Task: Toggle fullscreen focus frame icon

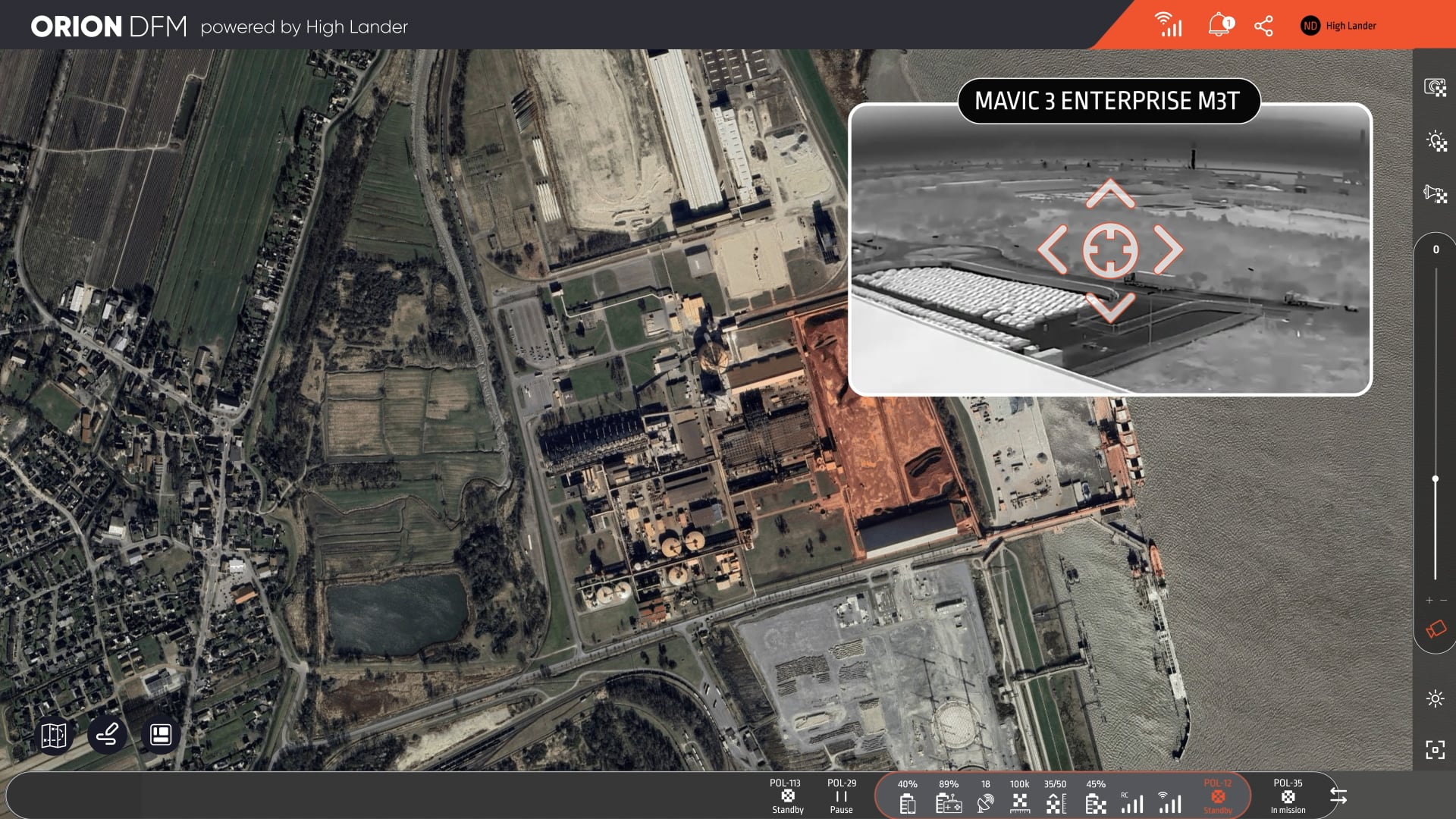Action: click(x=1435, y=750)
